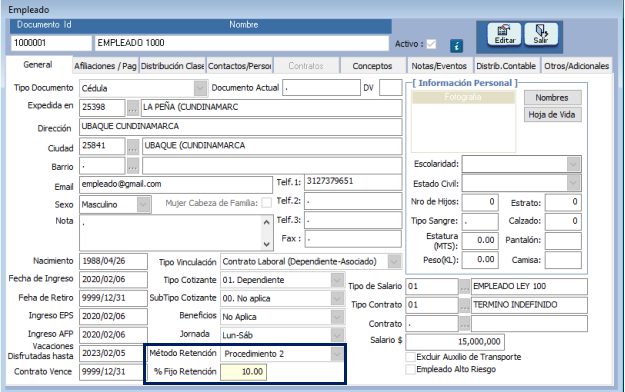
Task: Click the Estrato field
Action: 563,203
